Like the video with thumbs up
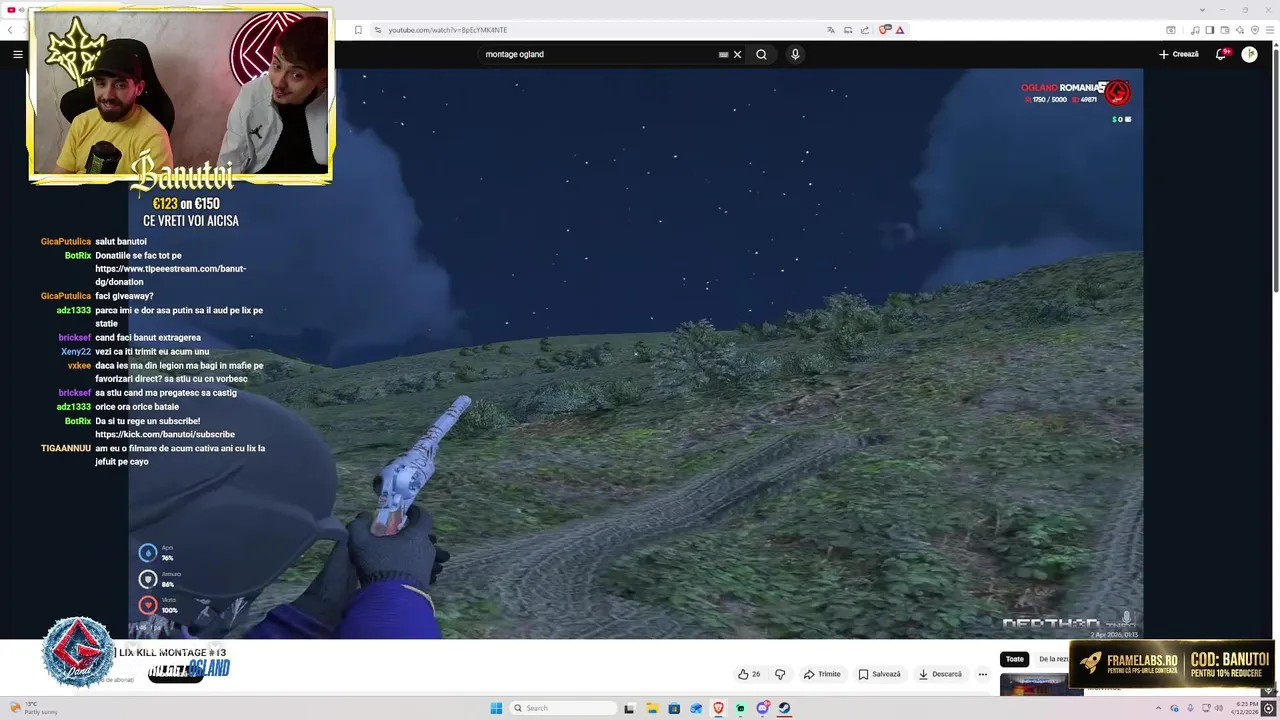This screenshot has width=1280, height=720. 749,674
